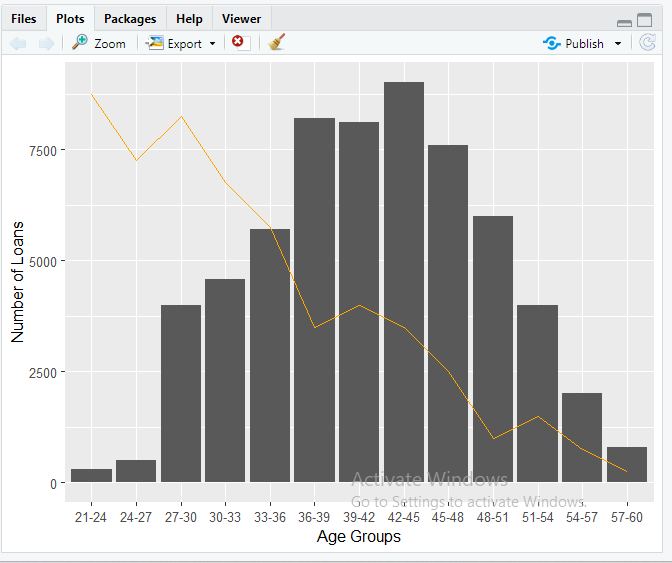
Task: Minimize the Plots pane
Action: 624,23
